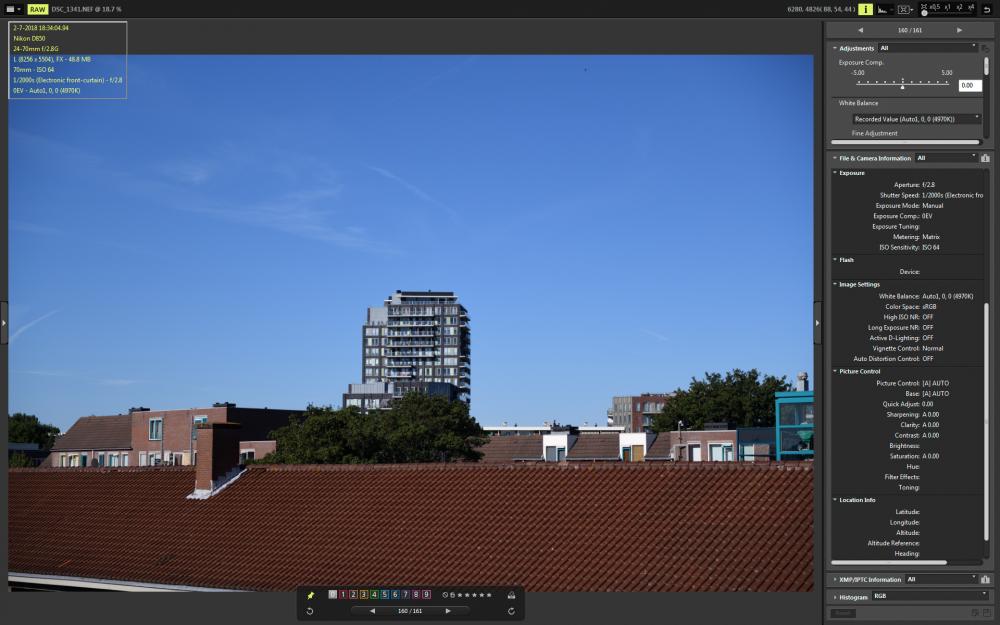Open White Balance Recorded Value dropdown
This screenshot has width=1000, height=625.
coord(916,119)
